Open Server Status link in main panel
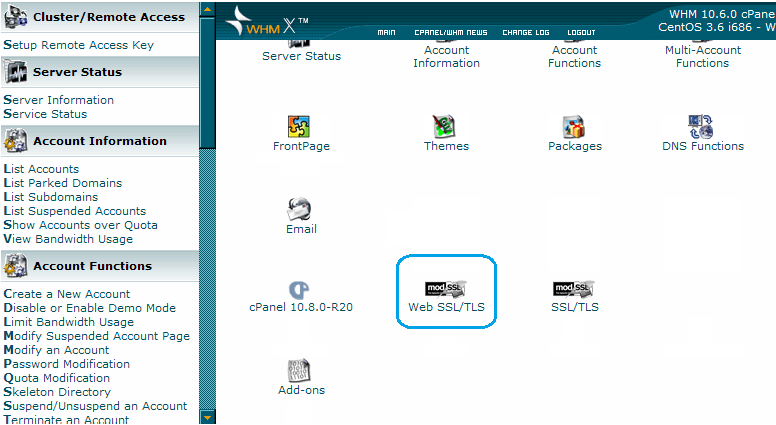This screenshot has width=776, height=425. [x=301, y=56]
